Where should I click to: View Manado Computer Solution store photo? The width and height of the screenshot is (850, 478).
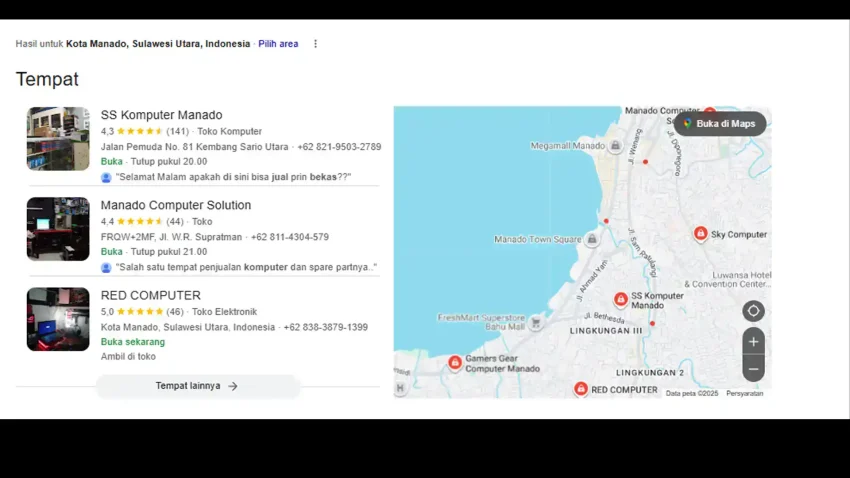click(58, 229)
